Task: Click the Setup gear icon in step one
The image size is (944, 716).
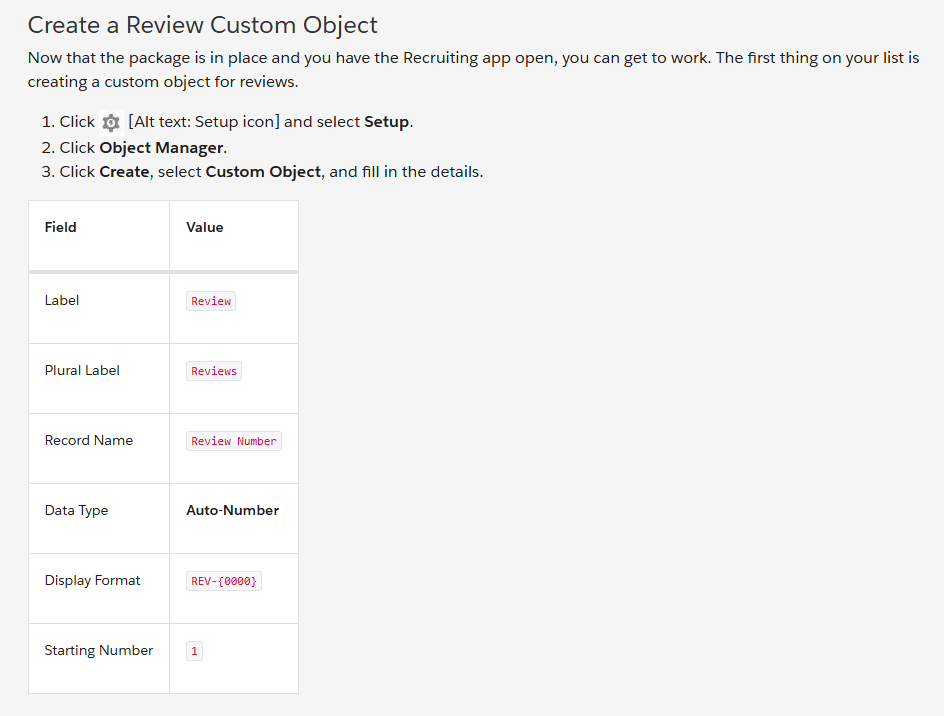Action: point(111,122)
